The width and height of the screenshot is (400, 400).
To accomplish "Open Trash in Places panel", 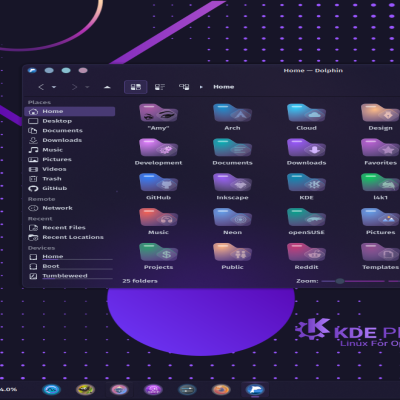I will point(70,179).
